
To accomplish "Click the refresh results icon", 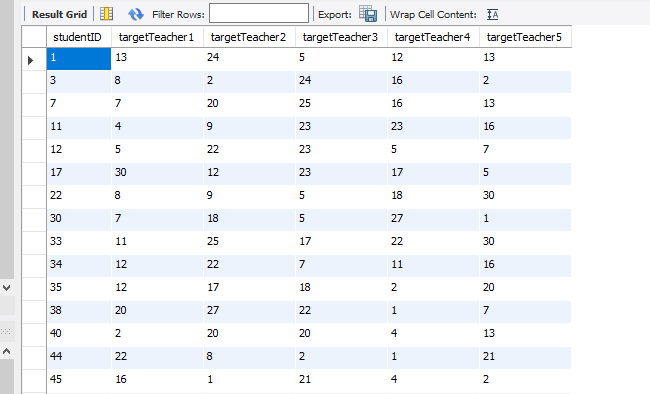I will tap(136, 14).
